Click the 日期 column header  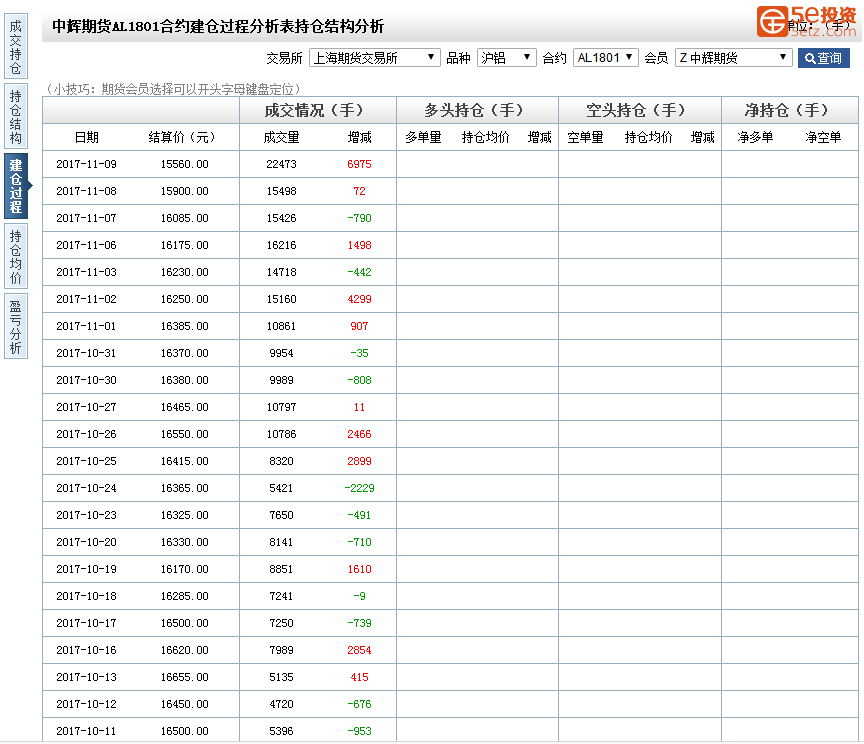pyautogui.click(x=87, y=137)
